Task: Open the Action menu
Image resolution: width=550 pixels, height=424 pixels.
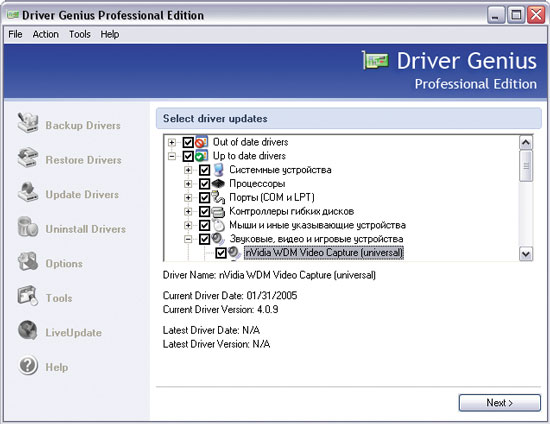Action: click(x=46, y=34)
